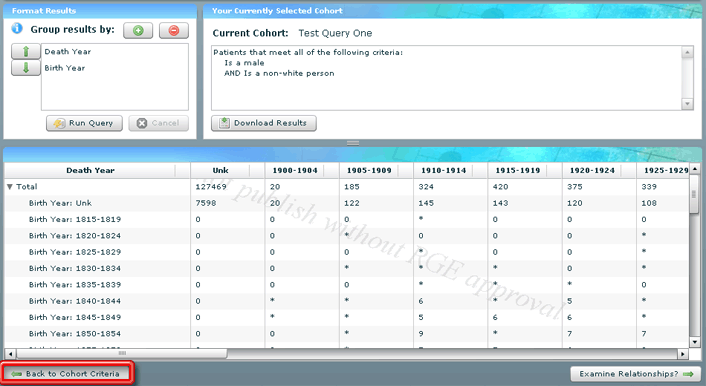The width and height of the screenshot is (706, 386).
Task: Remove grouping with the red minus button
Action: click(x=173, y=31)
